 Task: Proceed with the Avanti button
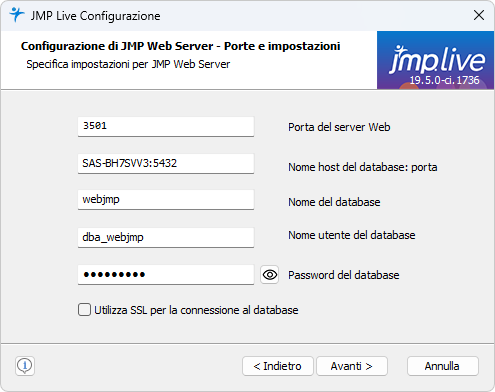pos(352,366)
